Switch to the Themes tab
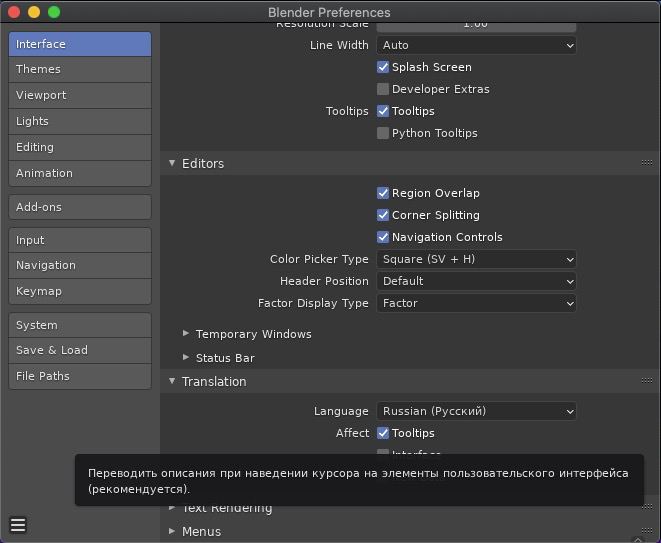The image size is (661, 543). point(80,70)
